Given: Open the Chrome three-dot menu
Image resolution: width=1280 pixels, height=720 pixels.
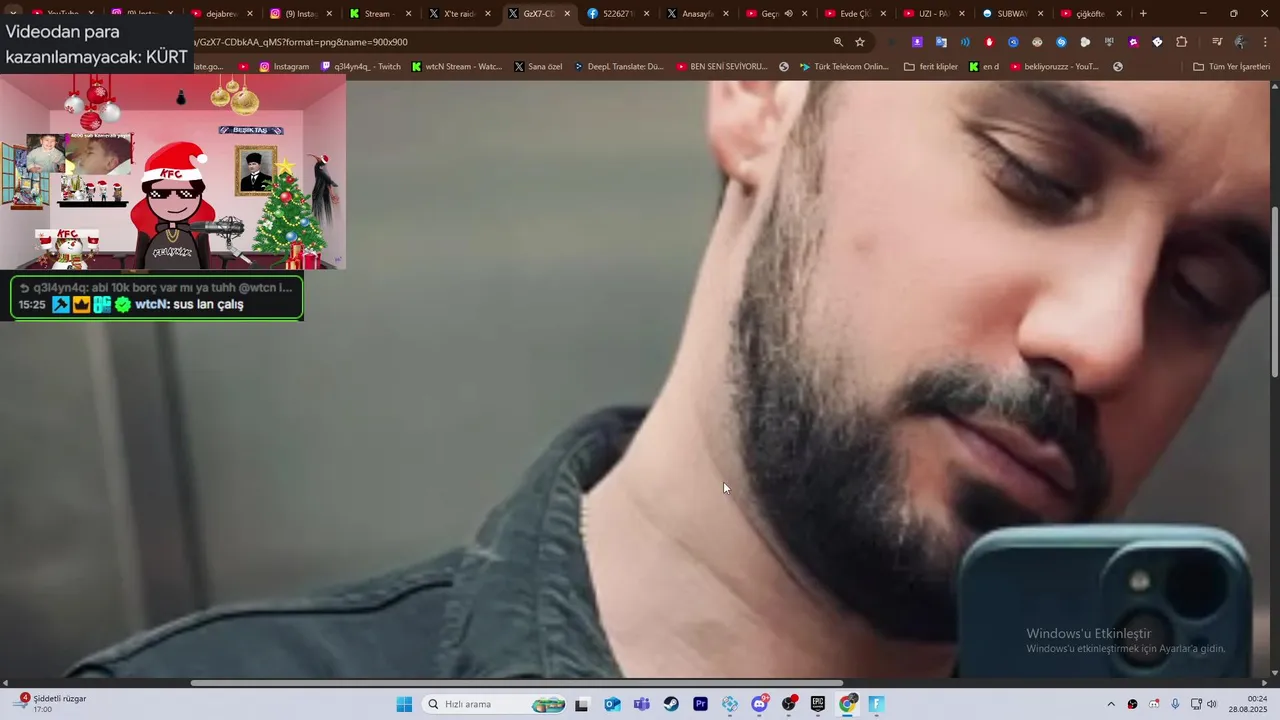Looking at the screenshot, I should [x=1266, y=42].
